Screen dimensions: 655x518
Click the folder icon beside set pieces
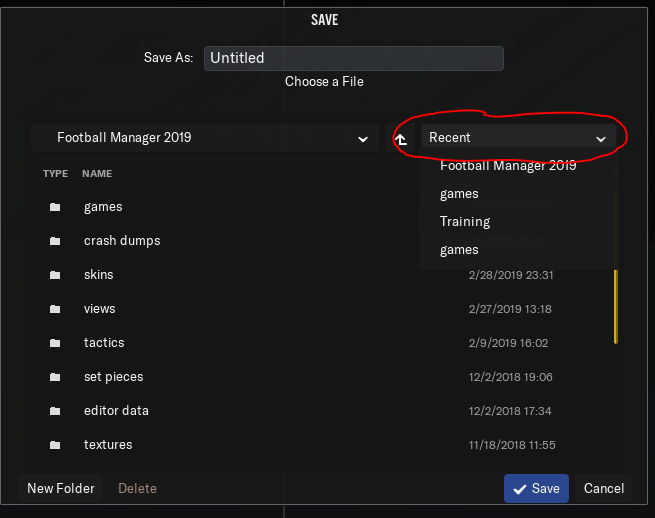55,377
